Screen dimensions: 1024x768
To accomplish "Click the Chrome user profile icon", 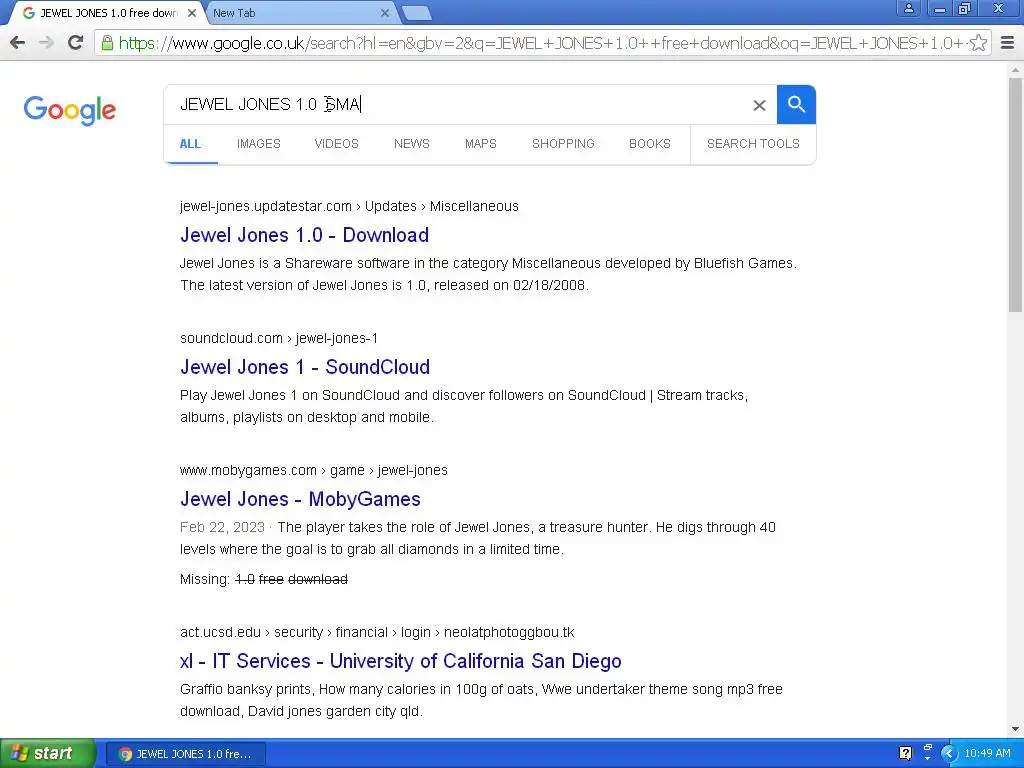I will pos(908,8).
